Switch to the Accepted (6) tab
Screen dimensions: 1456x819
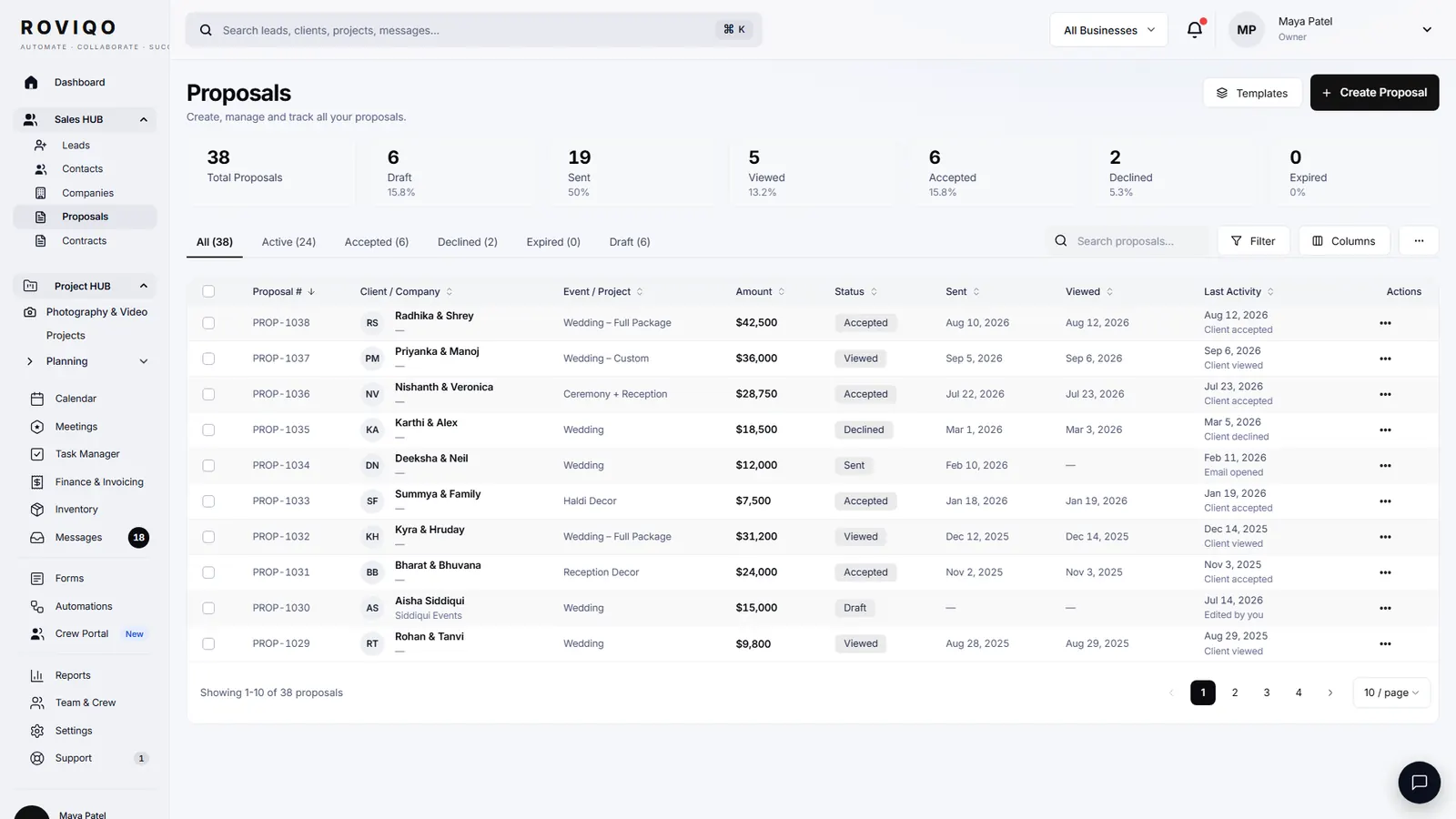[x=377, y=242]
